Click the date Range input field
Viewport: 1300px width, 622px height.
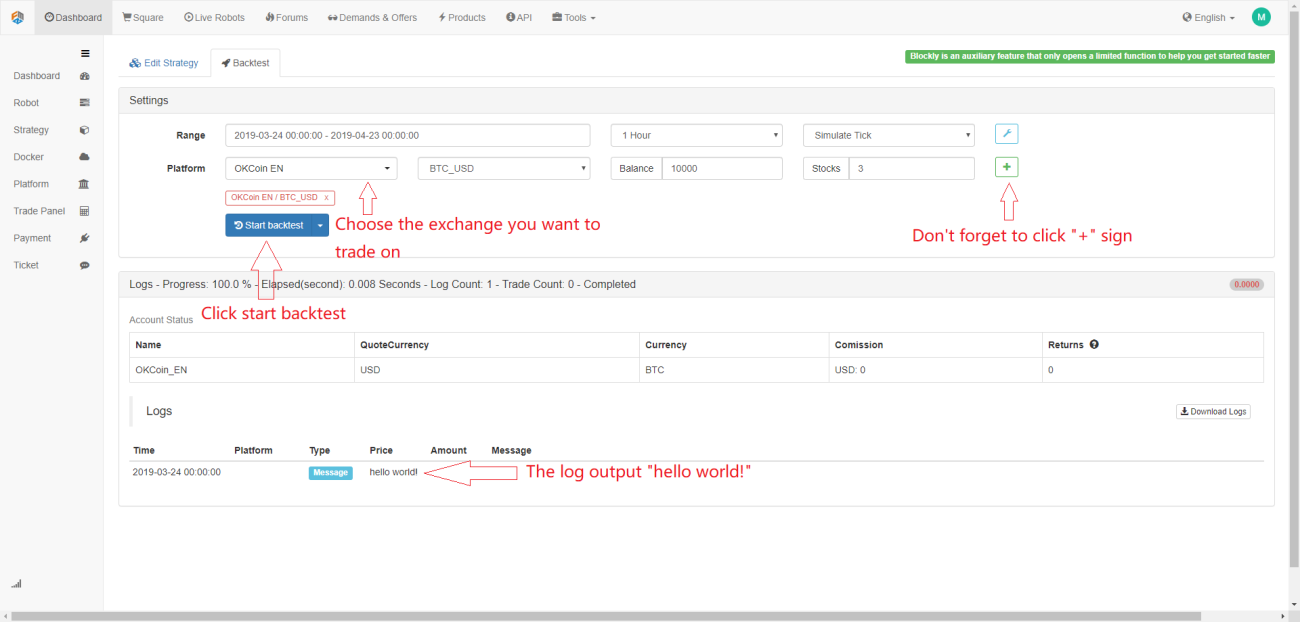tap(408, 135)
